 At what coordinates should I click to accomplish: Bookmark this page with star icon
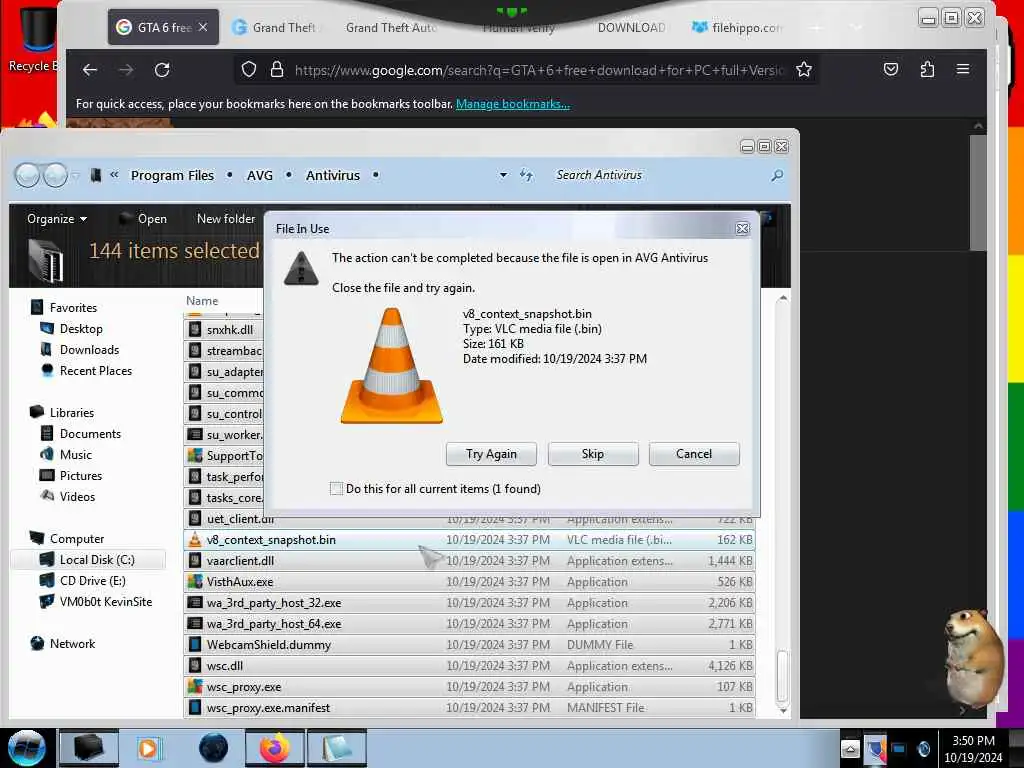click(x=804, y=69)
